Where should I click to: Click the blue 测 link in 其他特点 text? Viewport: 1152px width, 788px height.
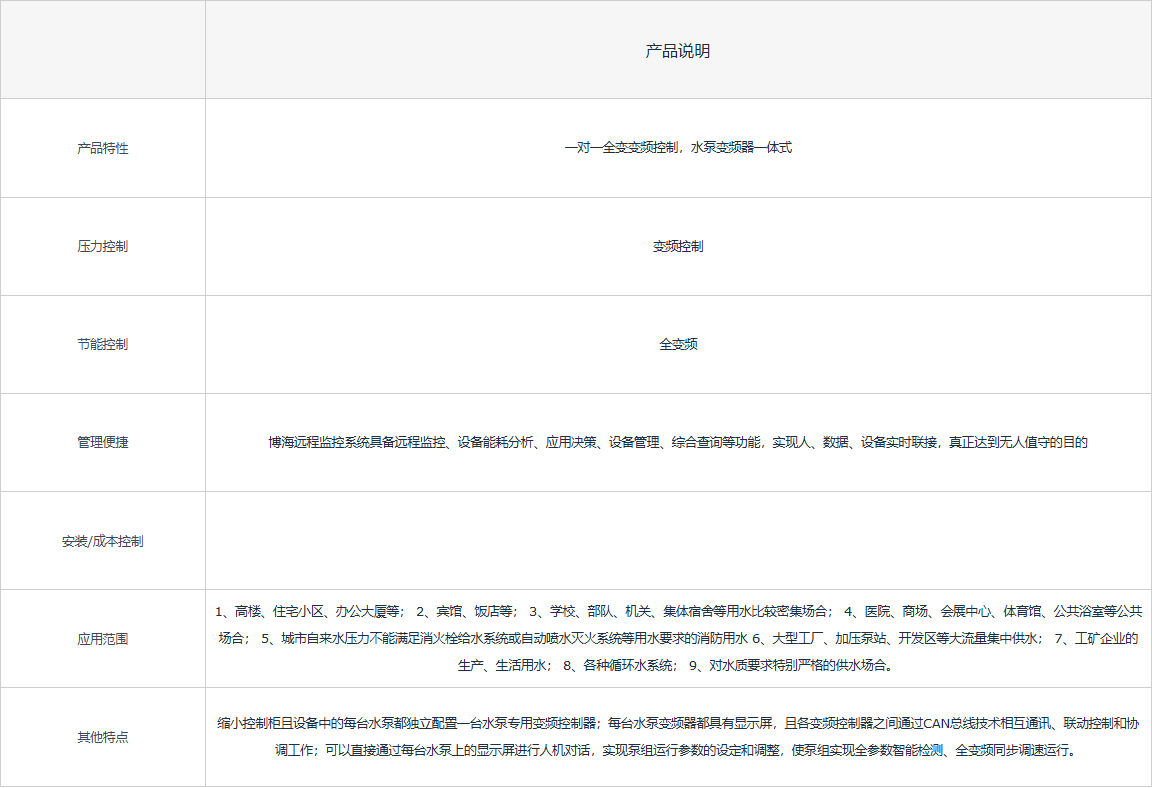click(937, 751)
